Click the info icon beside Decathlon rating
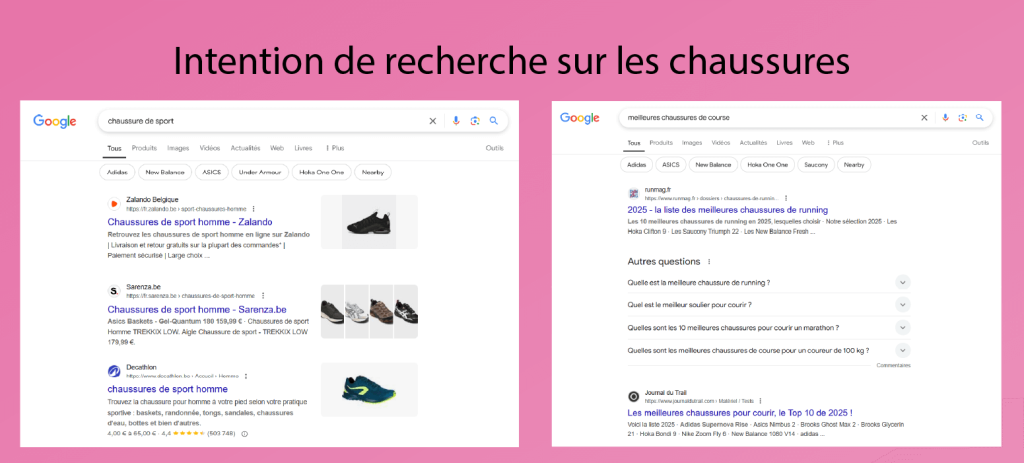 click(x=244, y=433)
